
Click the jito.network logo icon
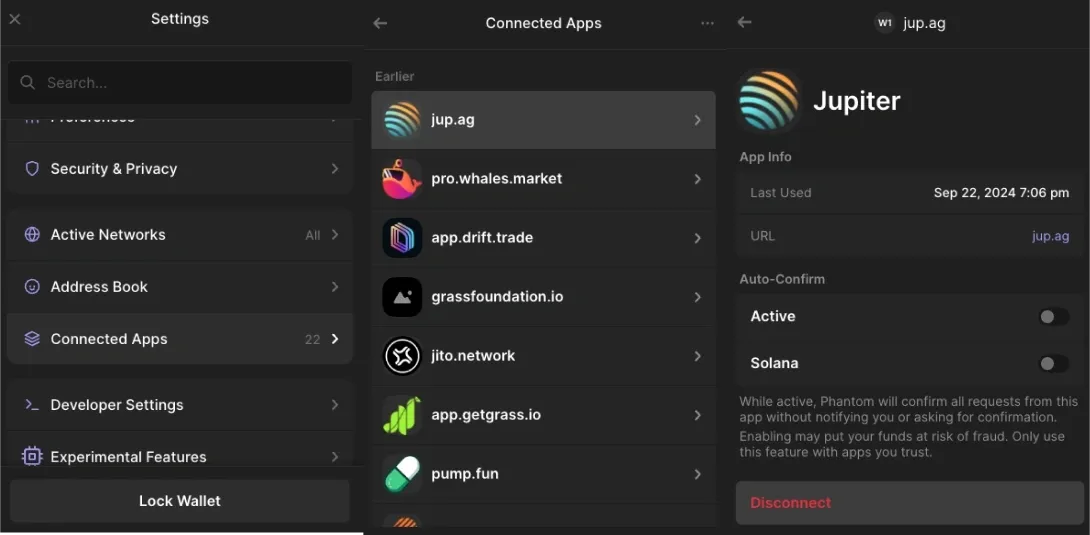(x=402, y=356)
